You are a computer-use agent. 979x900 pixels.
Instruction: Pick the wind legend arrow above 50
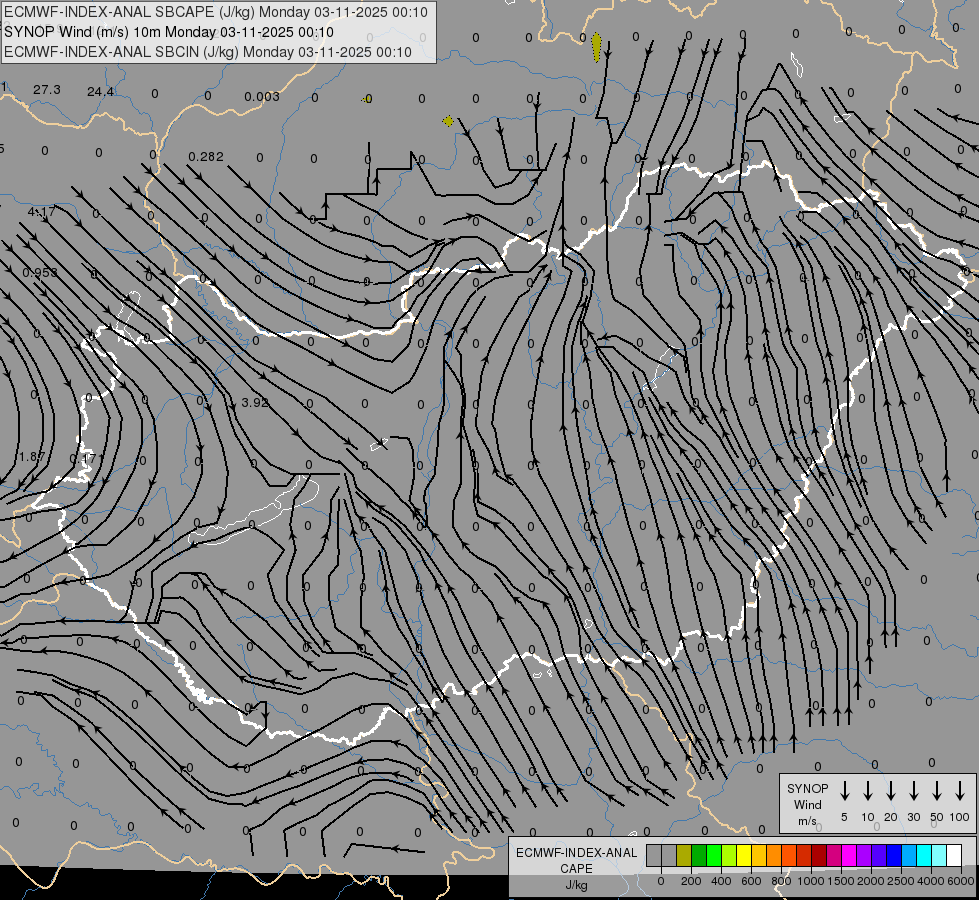tap(937, 790)
